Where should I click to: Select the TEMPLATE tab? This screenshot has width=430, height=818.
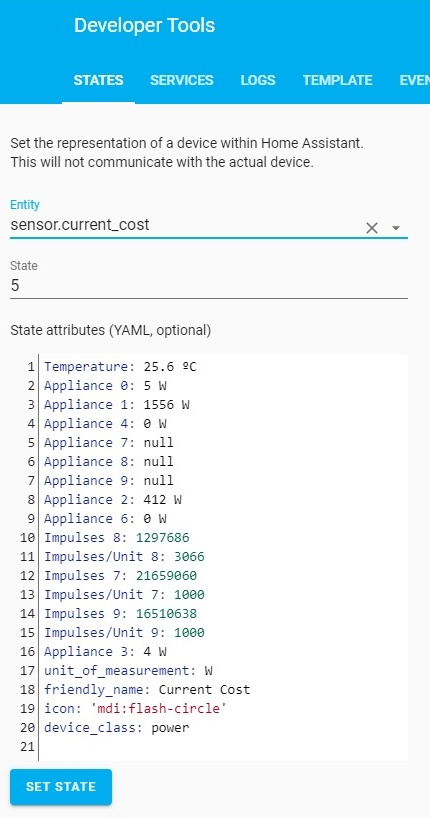[x=338, y=80]
